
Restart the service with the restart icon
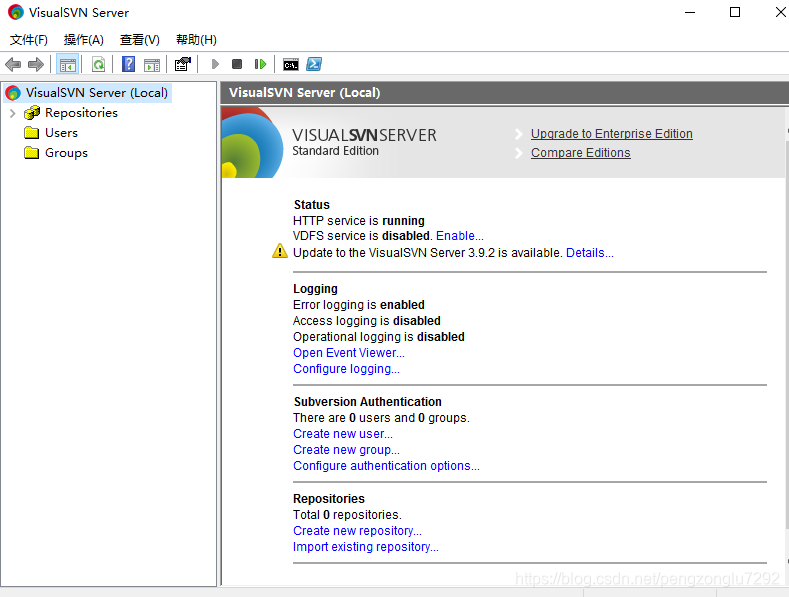(x=260, y=64)
